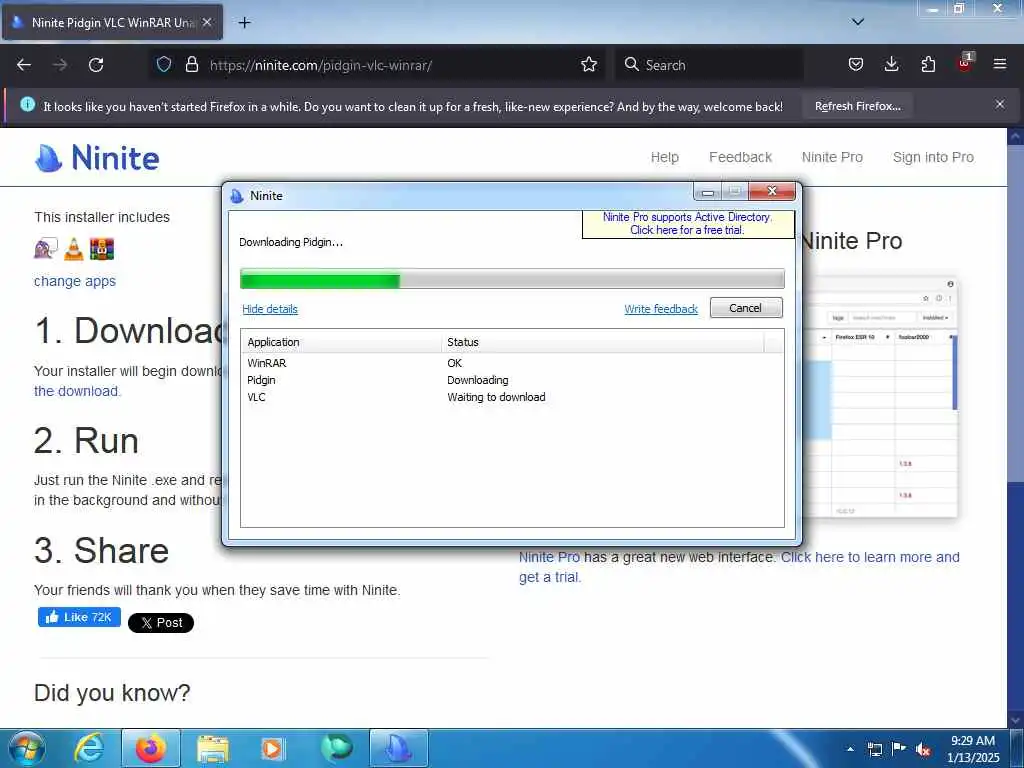1024x768 pixels.
Task: Click Status column header
Action: coord(602,342)
